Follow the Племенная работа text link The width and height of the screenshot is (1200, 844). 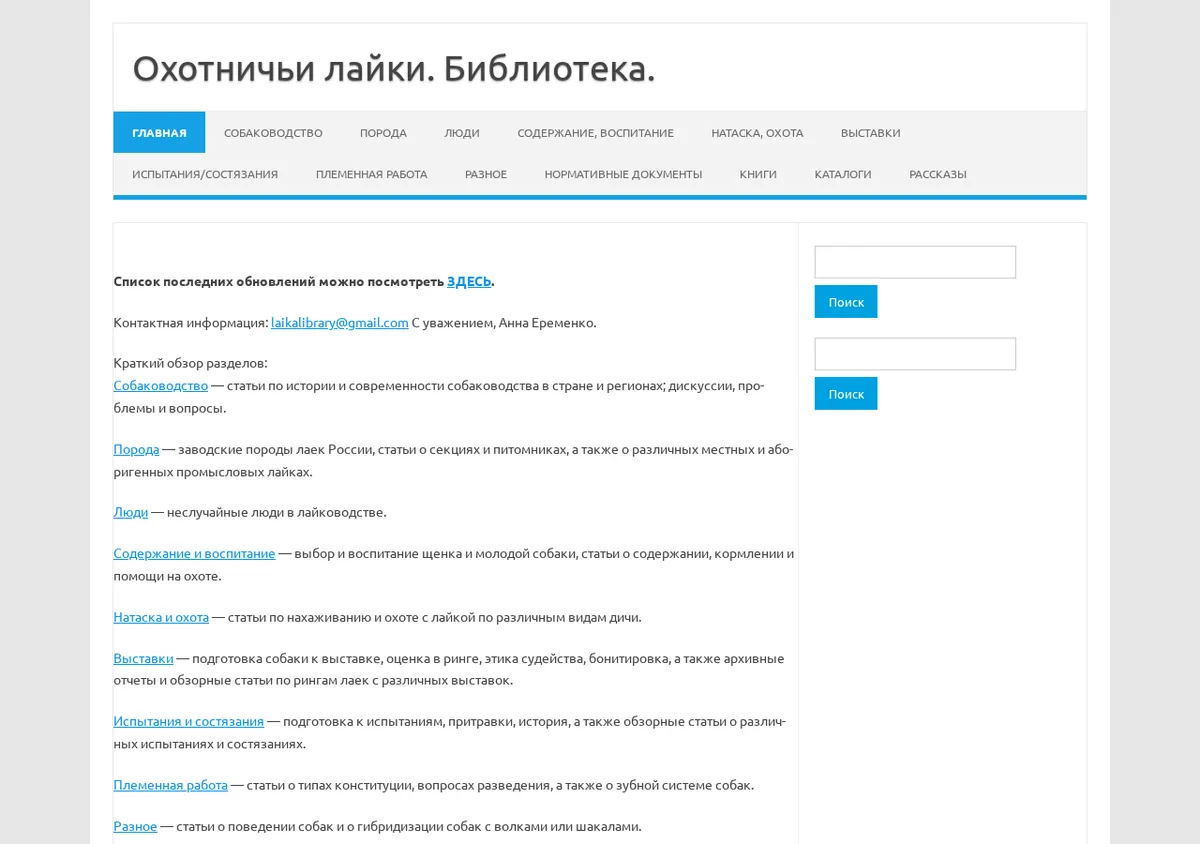171,785
